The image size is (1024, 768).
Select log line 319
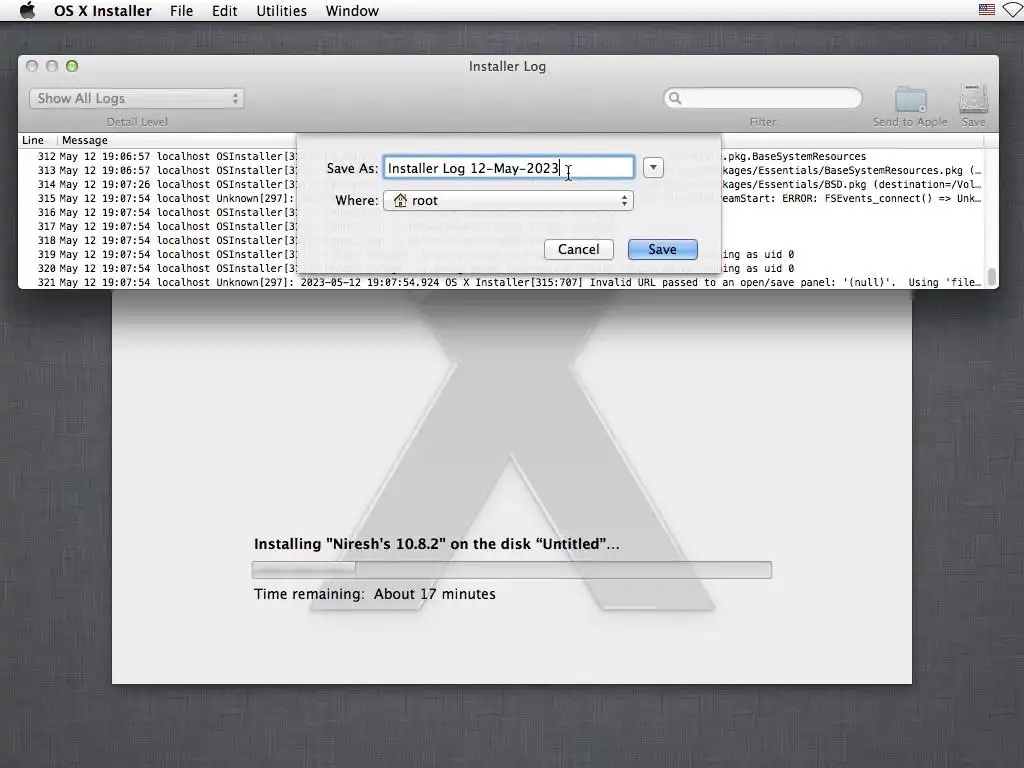tap(502, 255)
